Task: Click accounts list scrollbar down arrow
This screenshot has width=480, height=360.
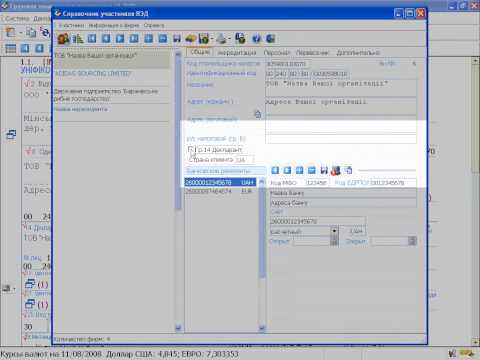Action: click(262, 328)
